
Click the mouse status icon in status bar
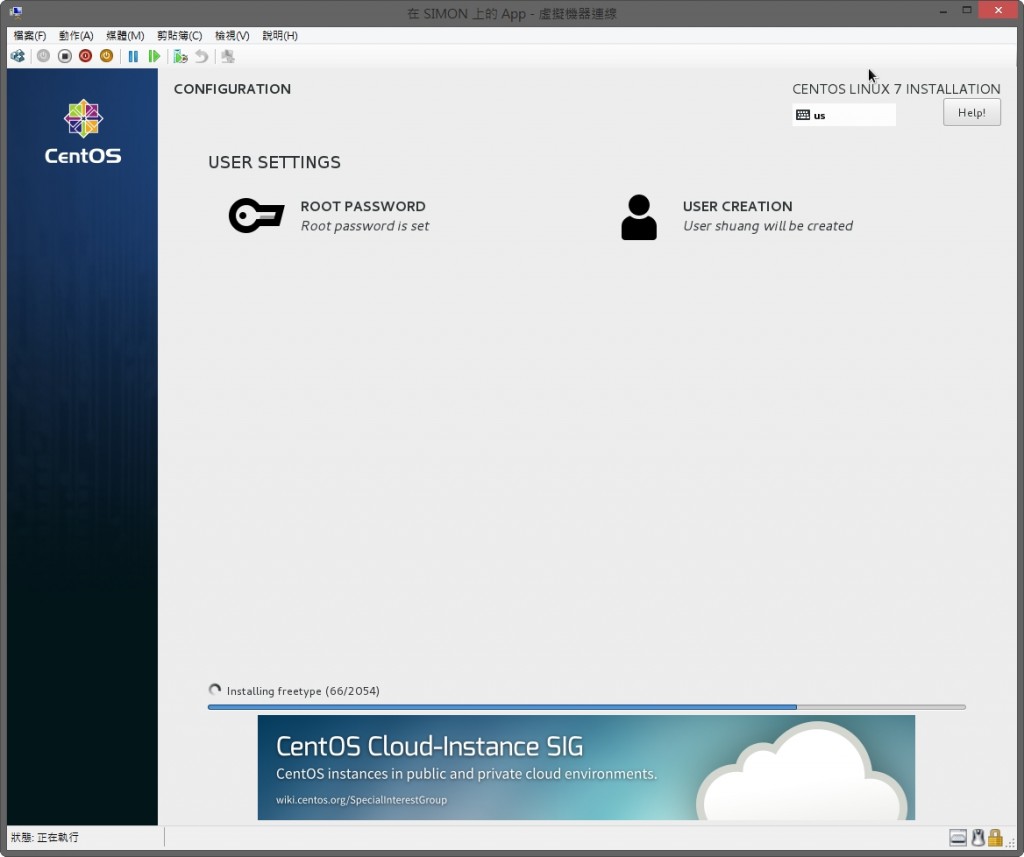tap(978, 837)
